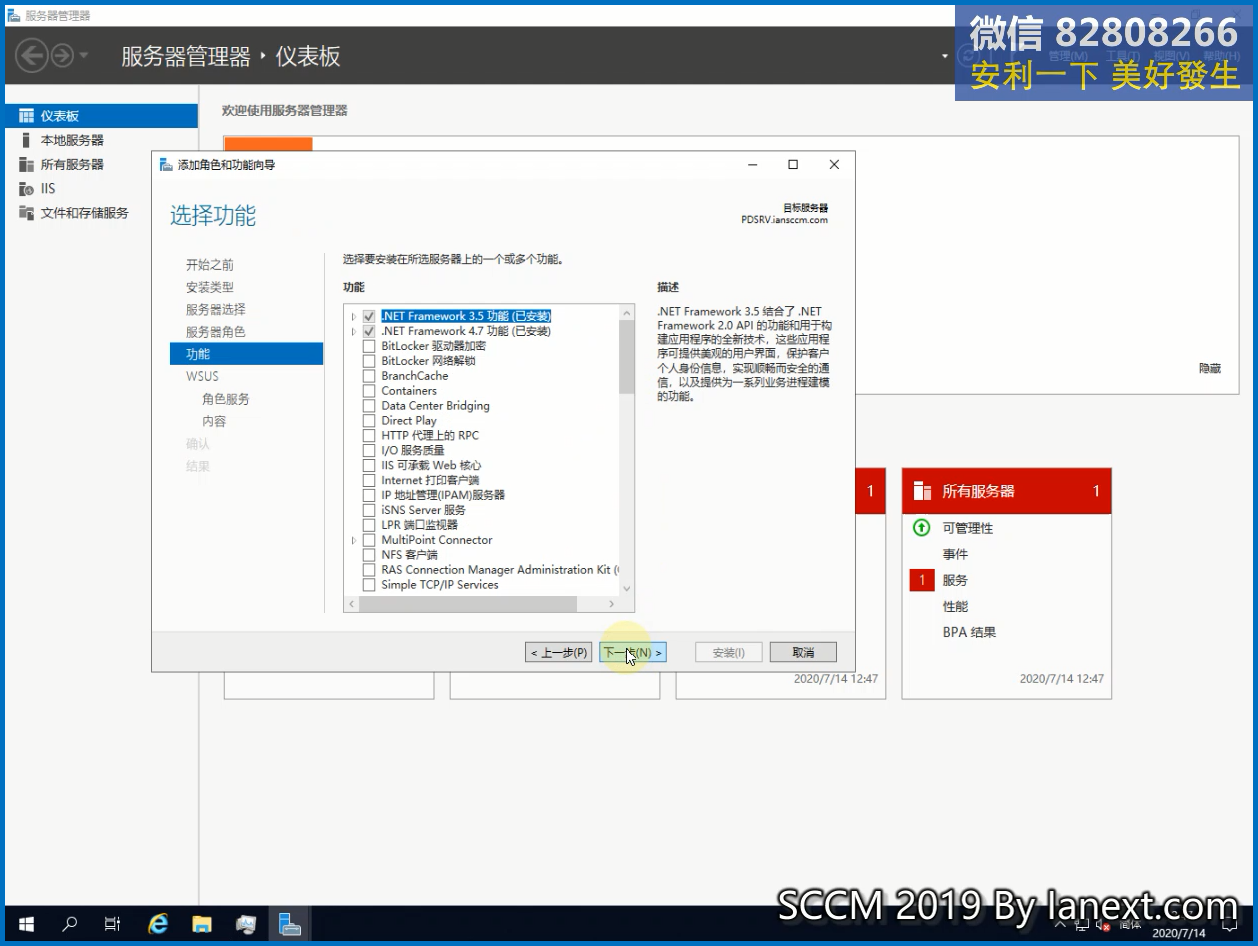Click the 本地服务器 icon in sidebar

click(x=27, y=140)
